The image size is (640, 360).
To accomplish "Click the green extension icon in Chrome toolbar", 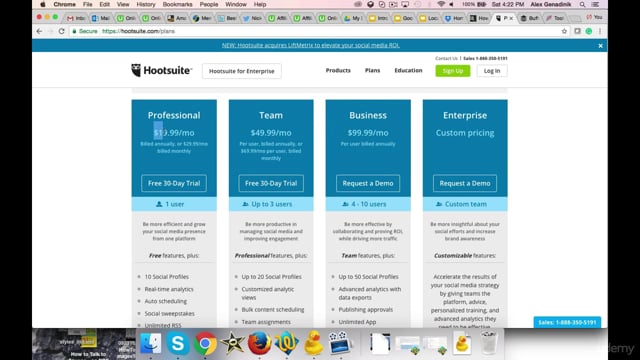I will 589,31.
